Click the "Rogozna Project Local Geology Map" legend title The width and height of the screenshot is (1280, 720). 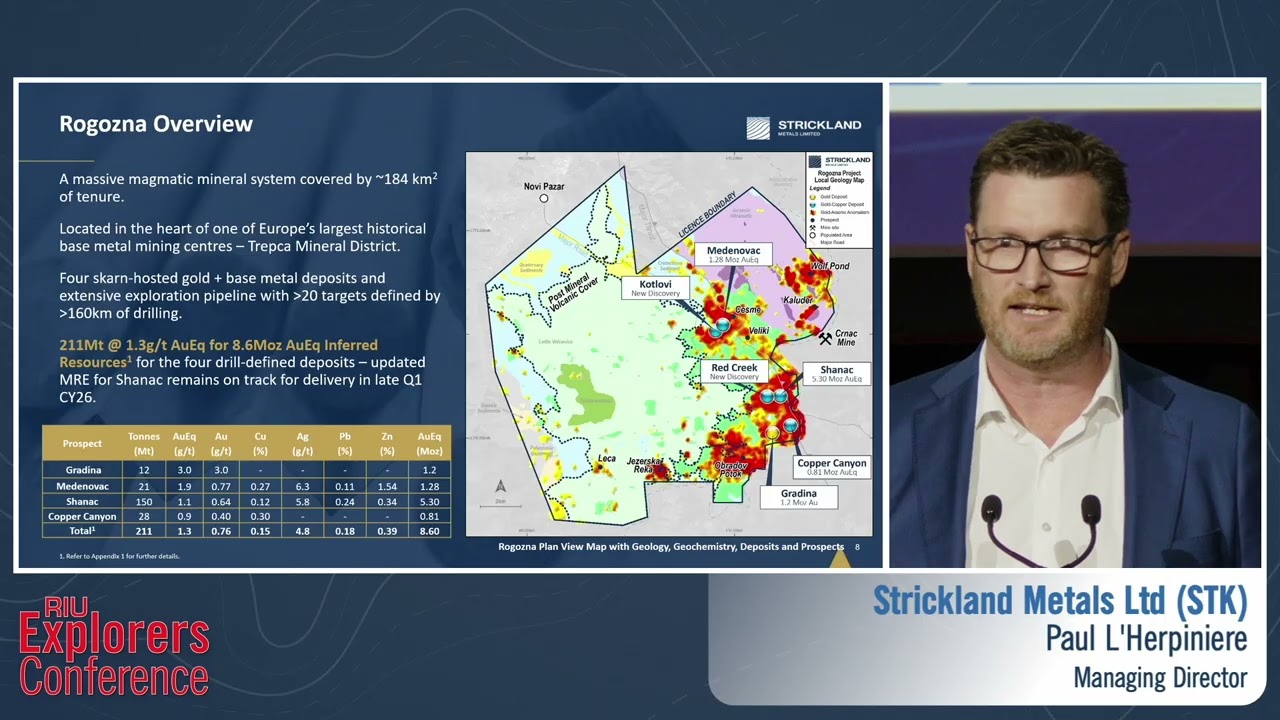point(839,176)
